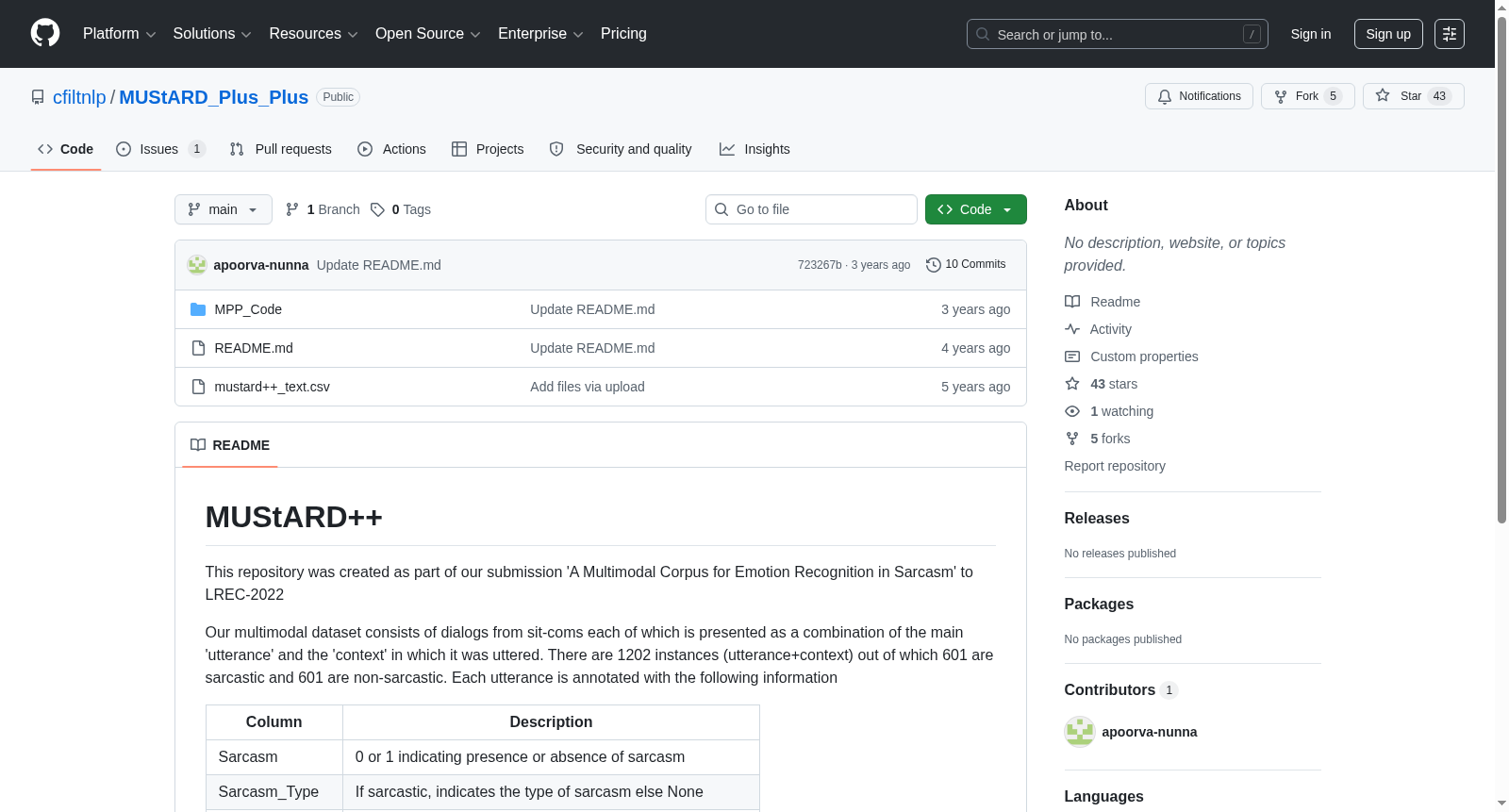Switch to the Insights tab

754,149
